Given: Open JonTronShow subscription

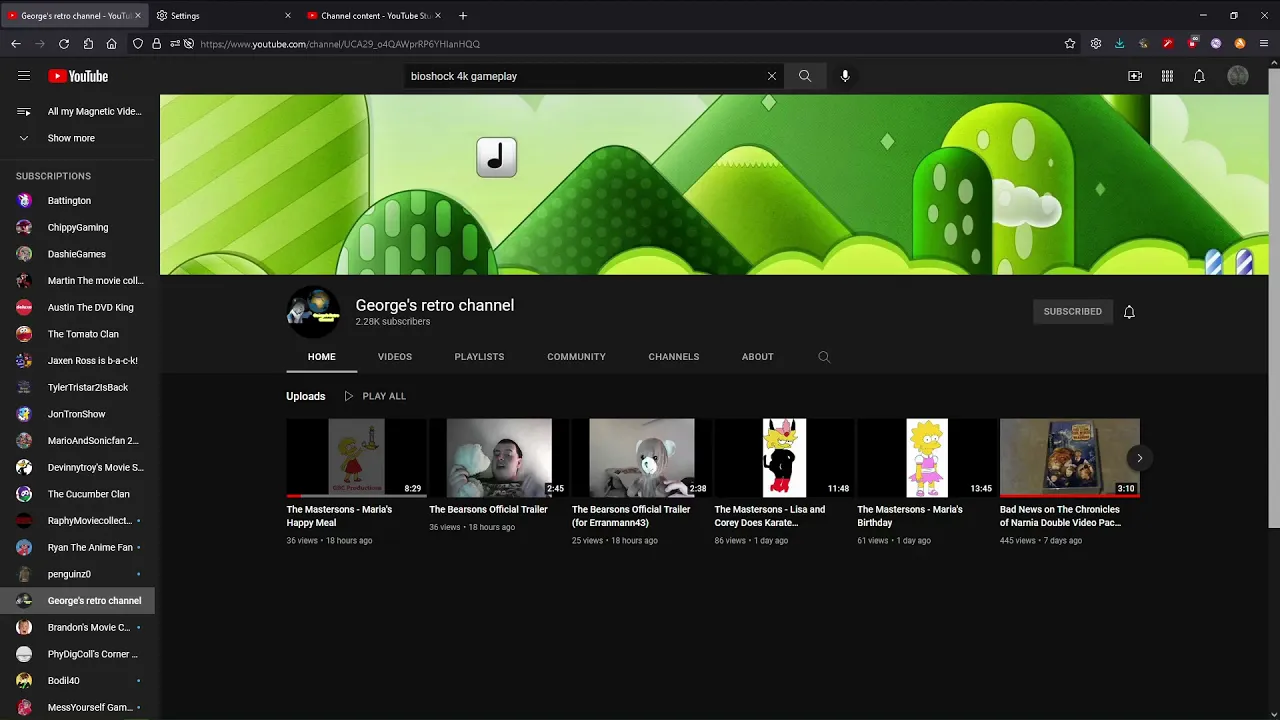Looking at the screenshot, I should [x=78, y=414].
